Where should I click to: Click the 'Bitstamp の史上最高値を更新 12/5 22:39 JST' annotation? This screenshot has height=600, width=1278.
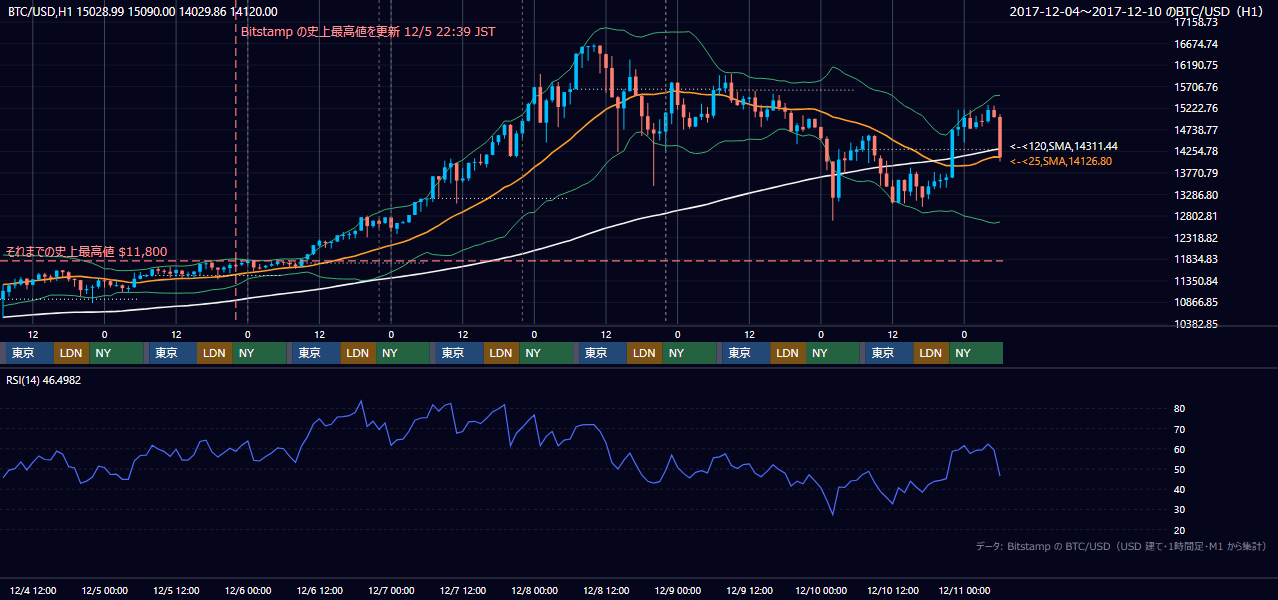click(369, 31)
